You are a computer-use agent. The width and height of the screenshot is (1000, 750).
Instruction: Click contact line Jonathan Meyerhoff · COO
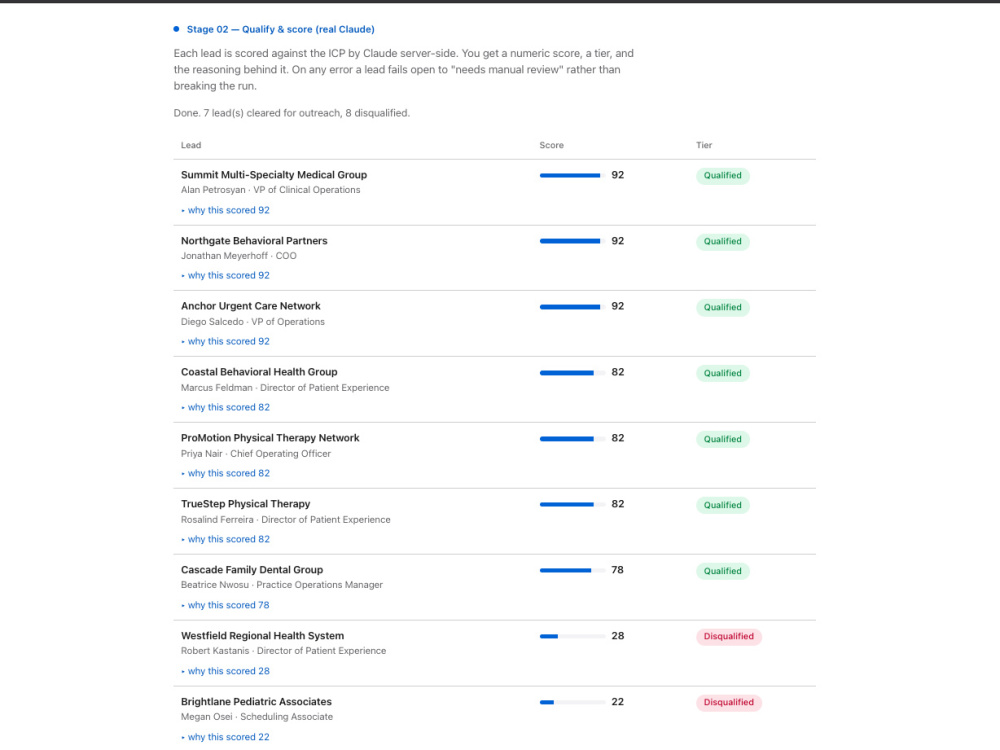239,256
